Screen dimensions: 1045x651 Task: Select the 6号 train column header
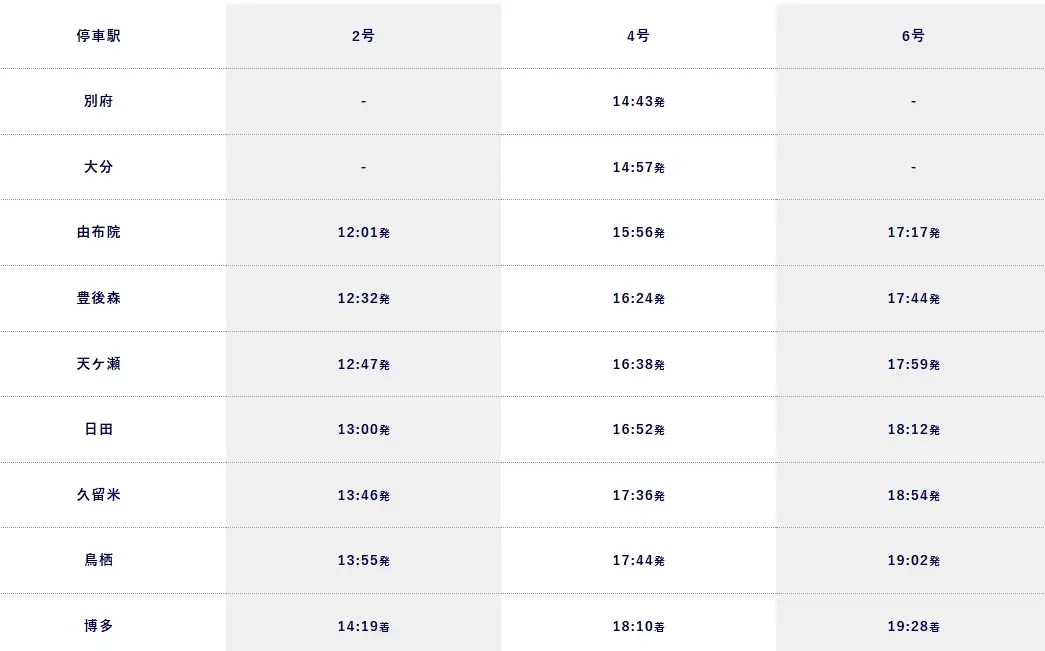[913, 36]
